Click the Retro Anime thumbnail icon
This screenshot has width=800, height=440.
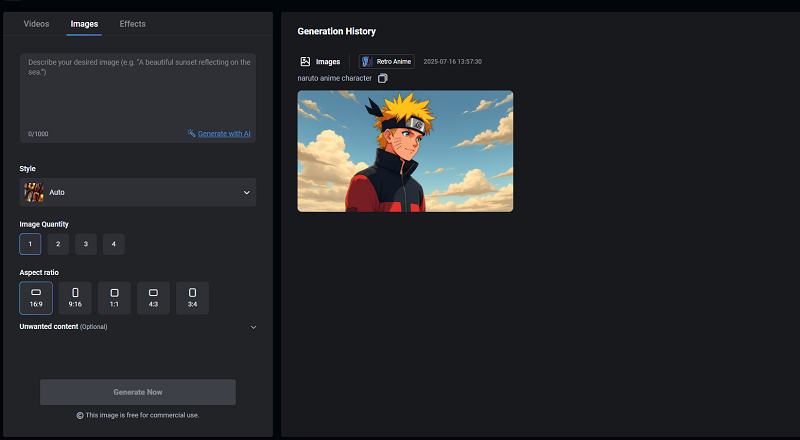click(x=367, y=62)
